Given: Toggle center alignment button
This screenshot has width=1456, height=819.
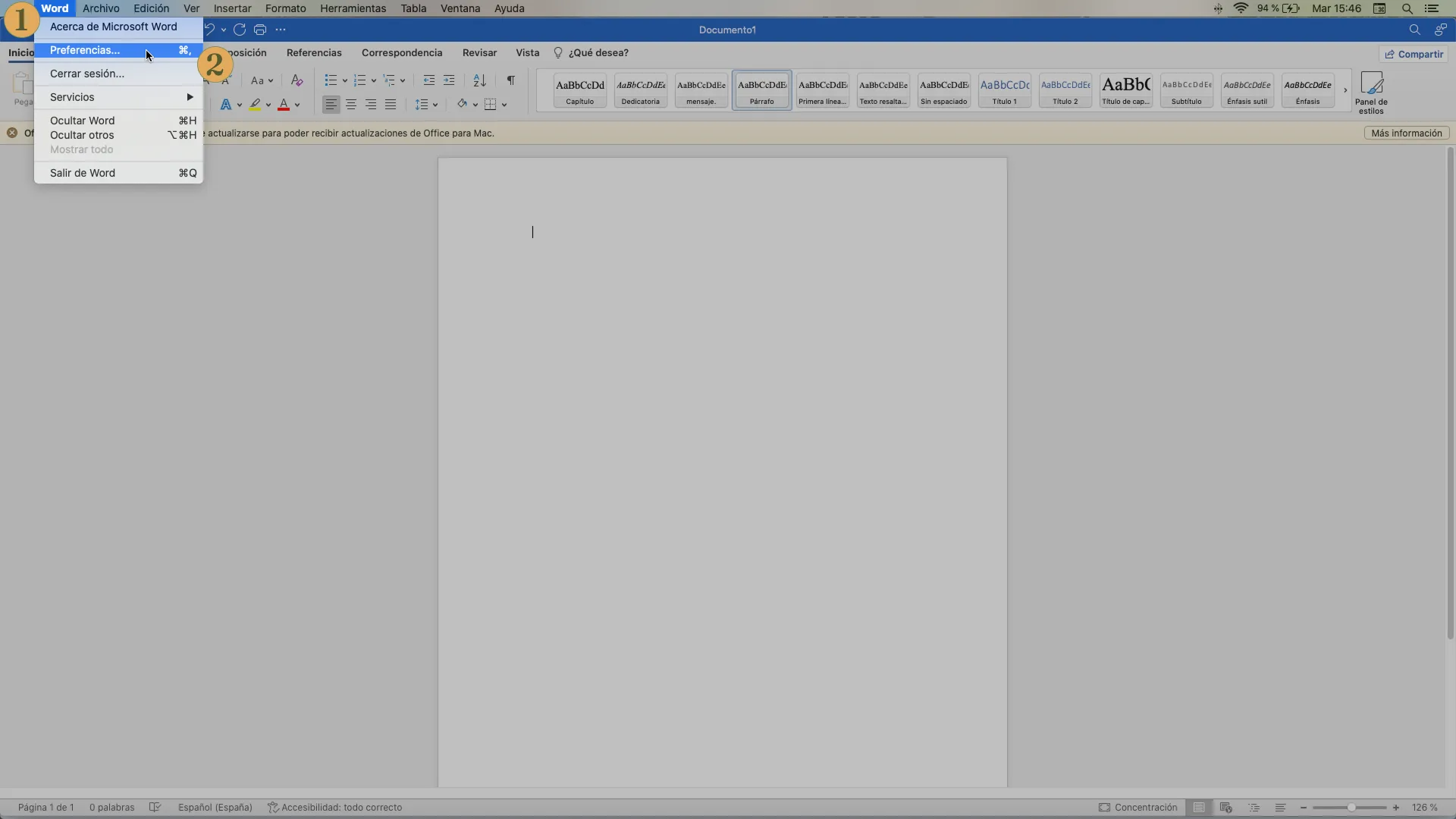Looking at the screenshot, I should [351, 105].
